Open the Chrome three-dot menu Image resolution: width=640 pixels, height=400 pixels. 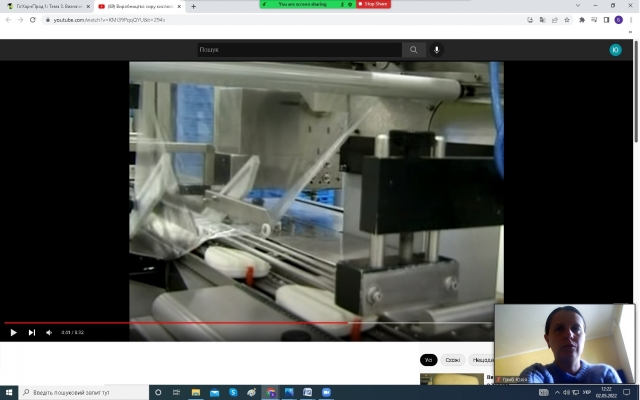point(632,19)
